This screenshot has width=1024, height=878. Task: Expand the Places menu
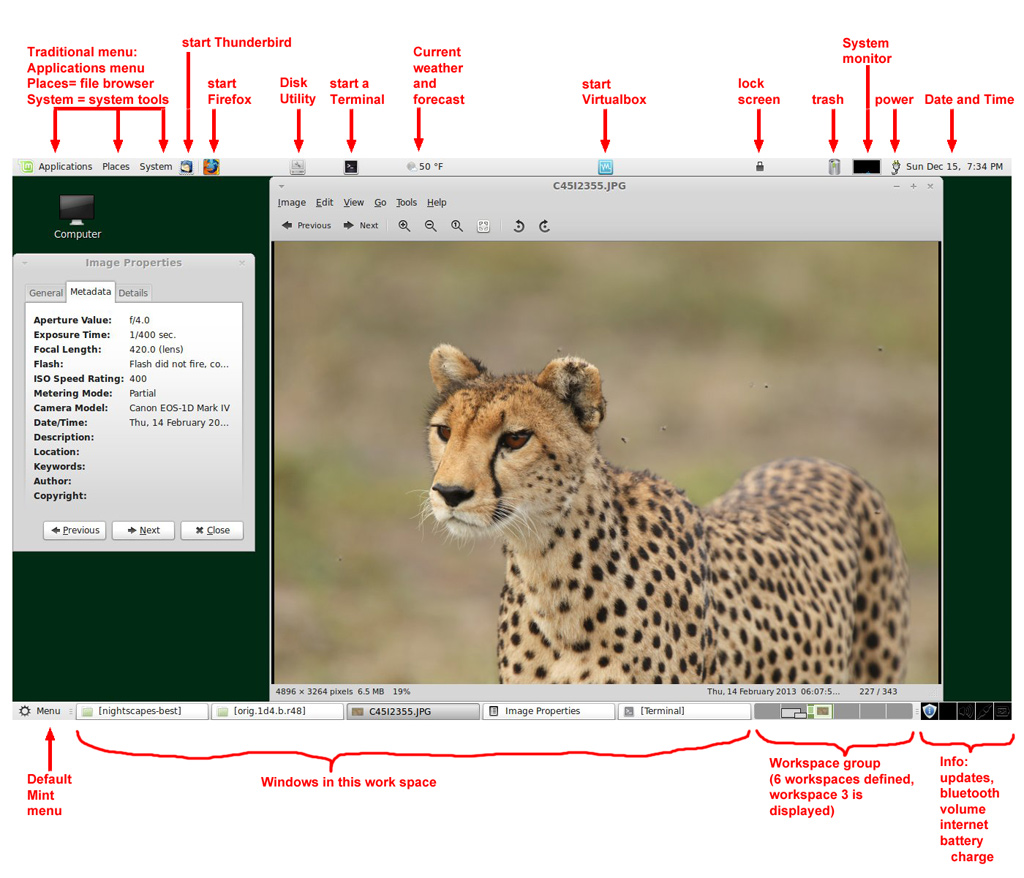click(116, 167)
